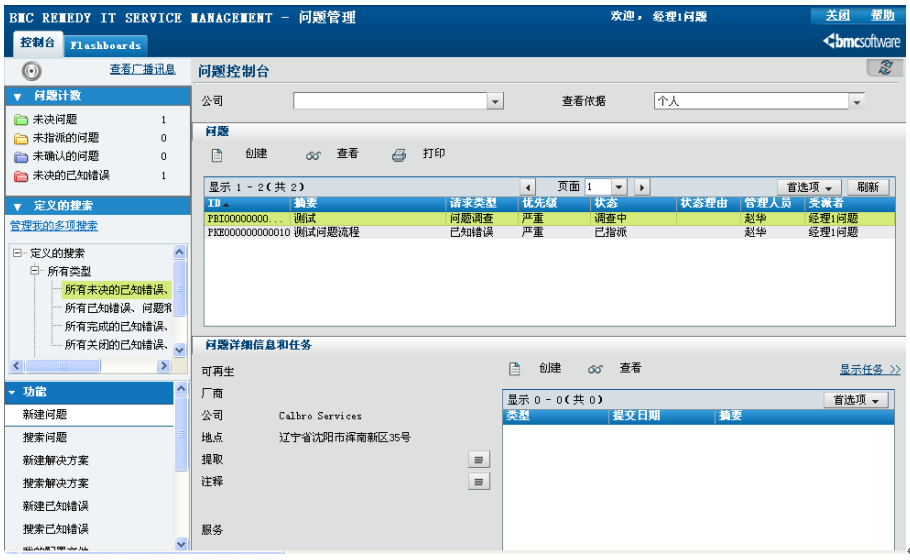The width and height of the screenshot is (910, 560).
Task: Click the 查看 glasses icon in tasks section
Action: [595, 369]
